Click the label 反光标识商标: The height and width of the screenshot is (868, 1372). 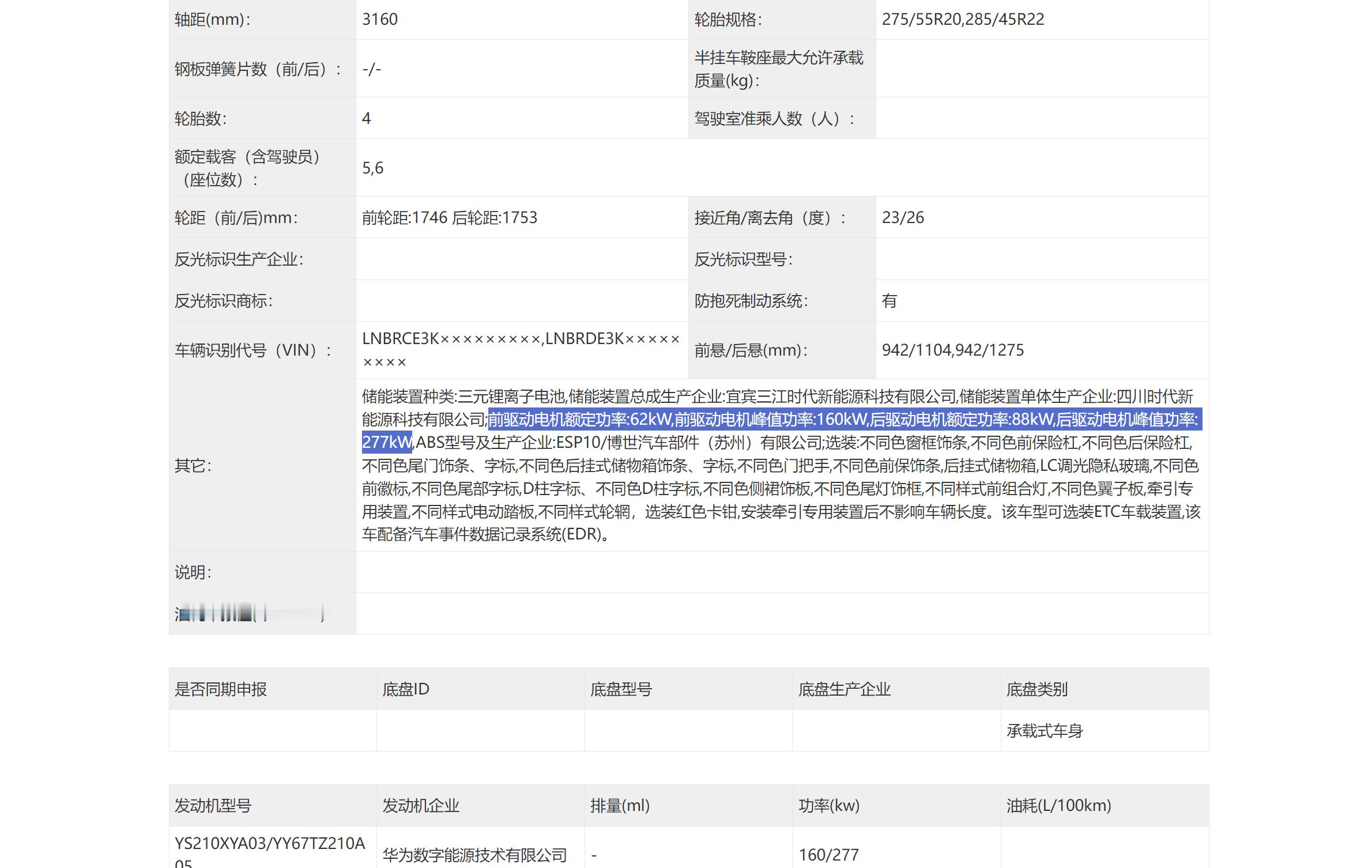click(x=224, y=300)
